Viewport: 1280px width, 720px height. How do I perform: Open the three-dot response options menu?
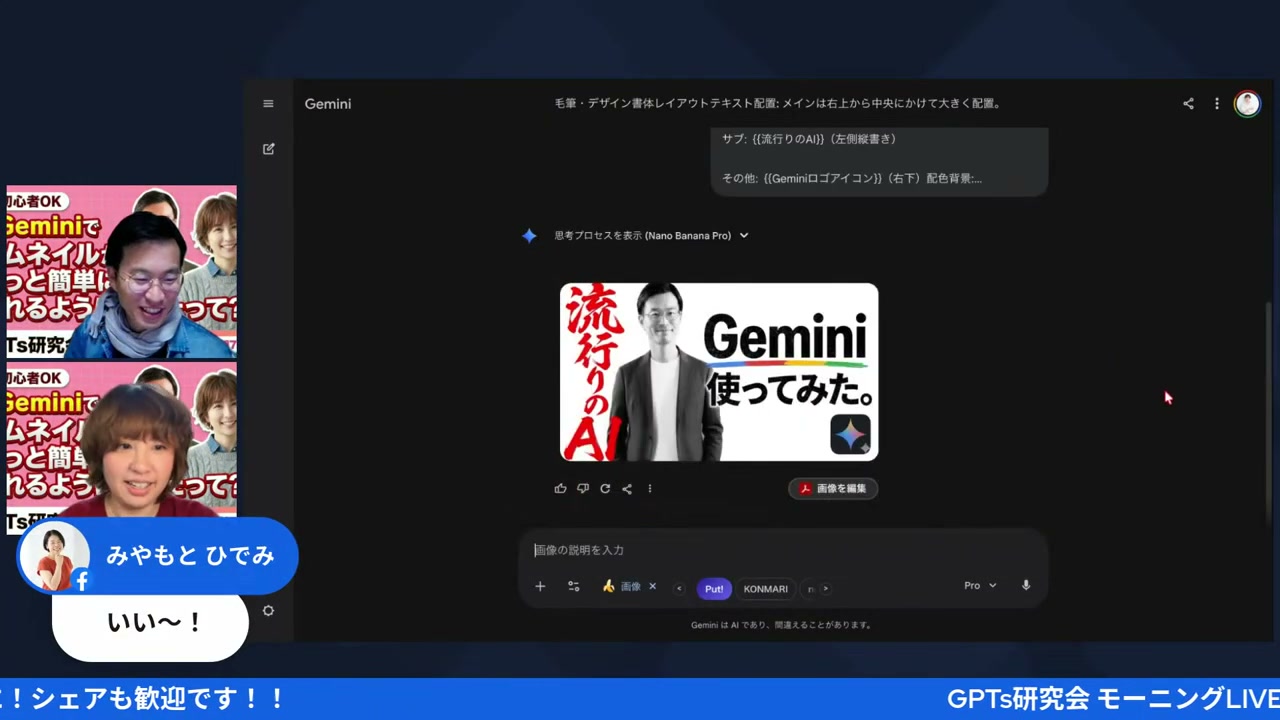tap(650, 488)
